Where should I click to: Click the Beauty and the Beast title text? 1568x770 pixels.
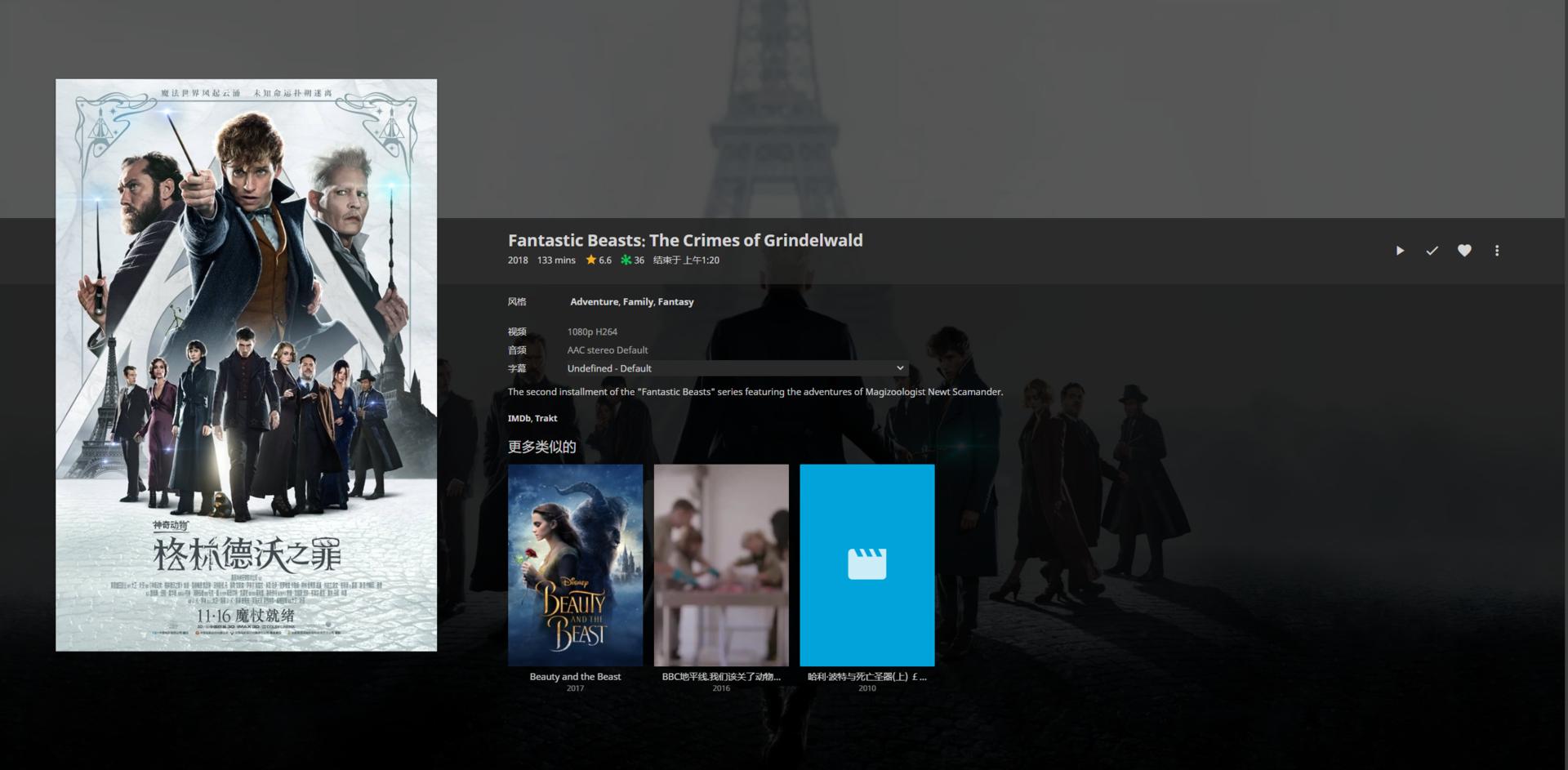pos(575,676)
